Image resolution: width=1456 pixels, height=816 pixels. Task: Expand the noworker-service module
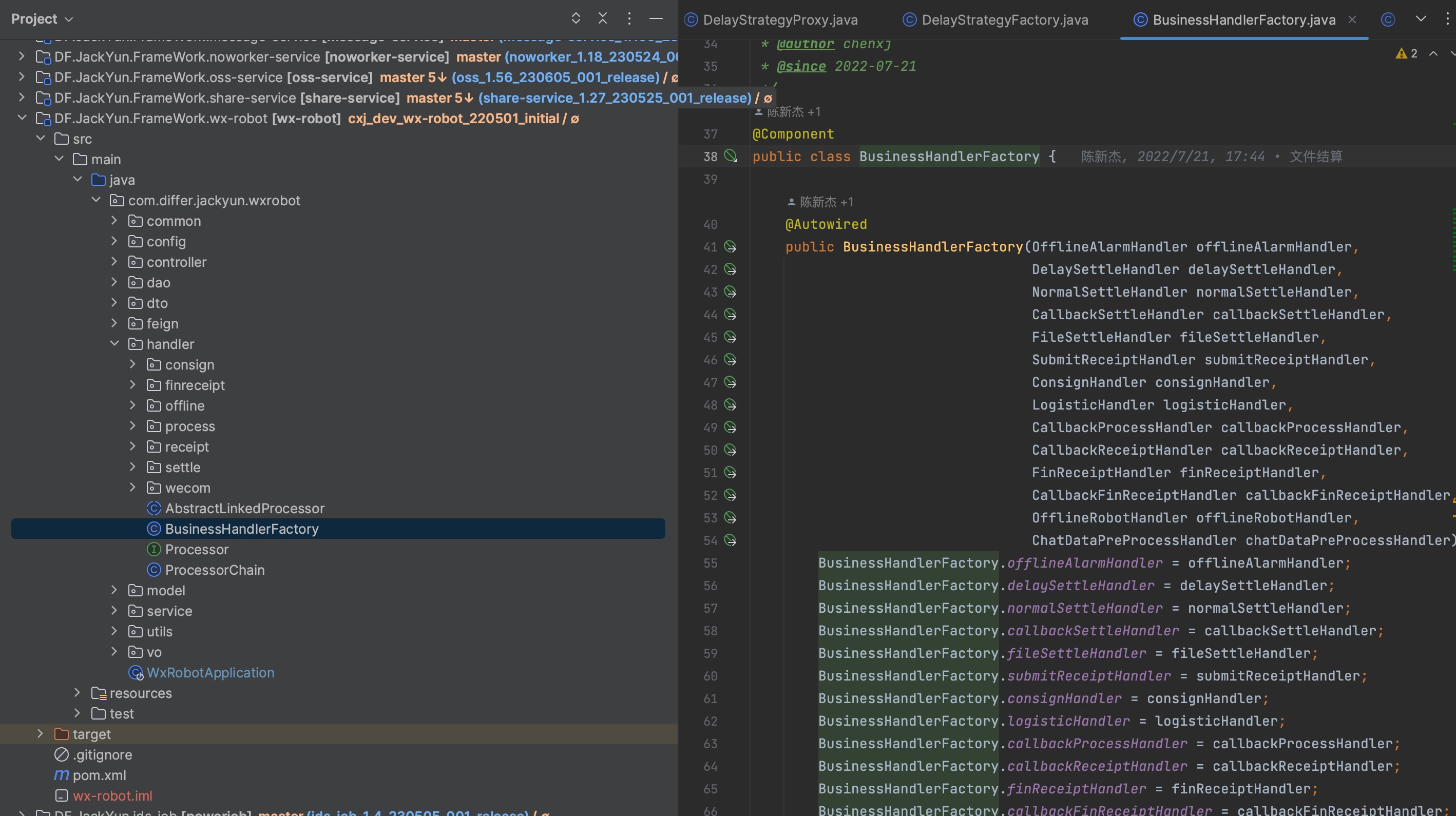(x=22, y=56)
